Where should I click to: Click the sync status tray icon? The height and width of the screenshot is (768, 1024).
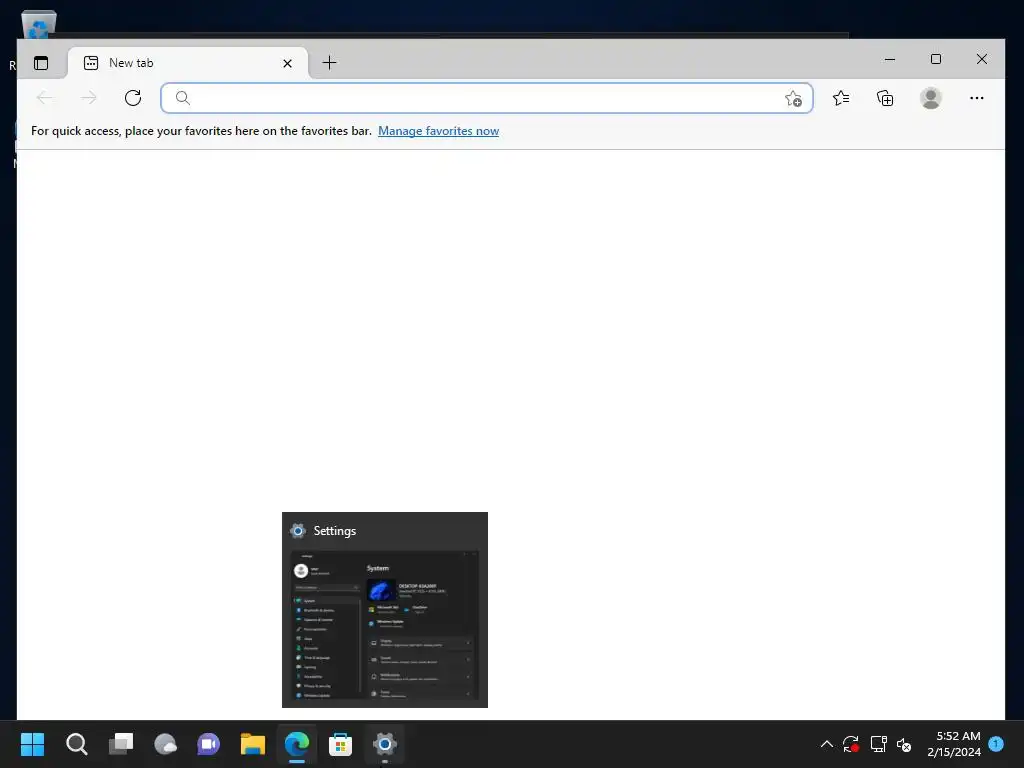851,744
